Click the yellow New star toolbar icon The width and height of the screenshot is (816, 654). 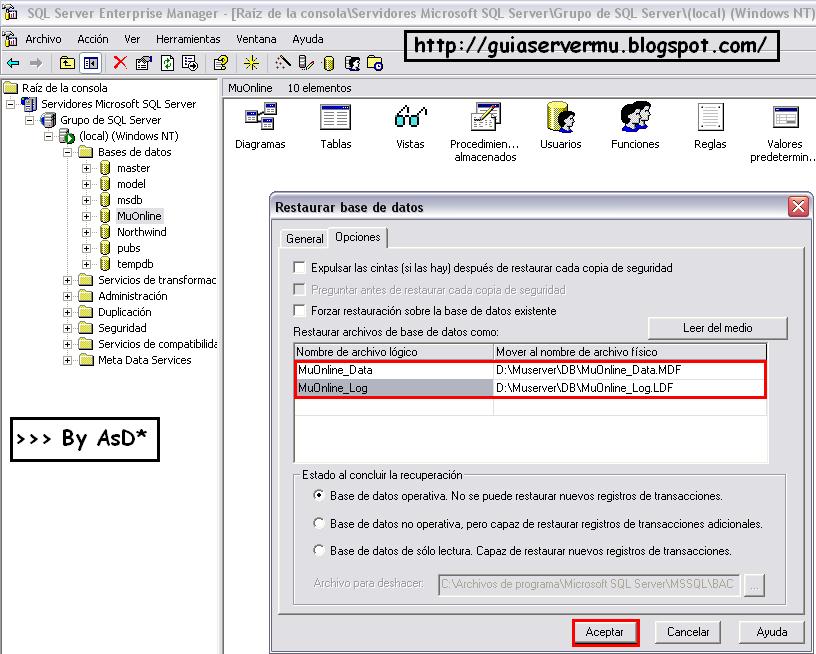point(251,63)
